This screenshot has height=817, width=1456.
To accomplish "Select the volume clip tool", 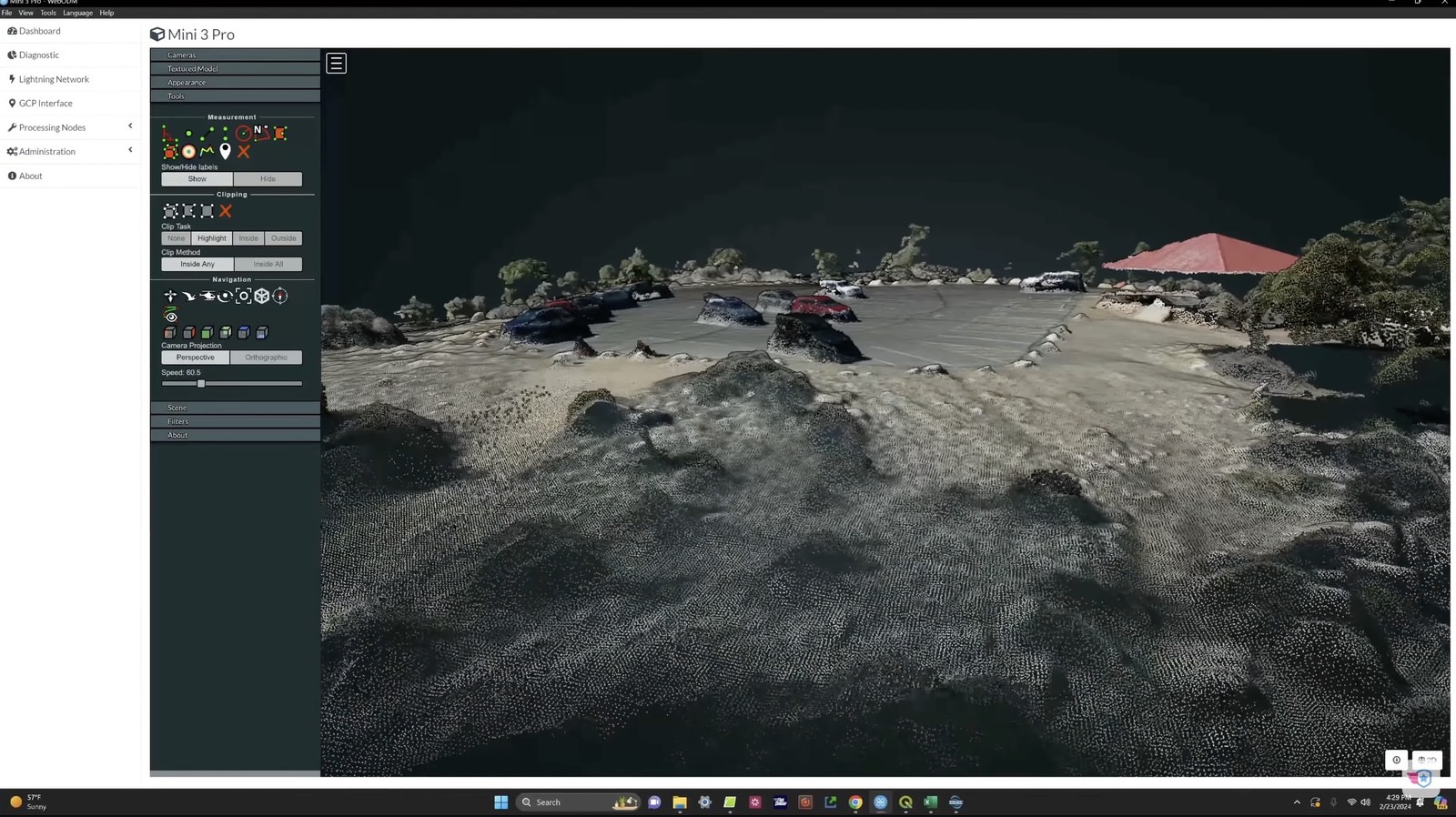I will [170, 211].
